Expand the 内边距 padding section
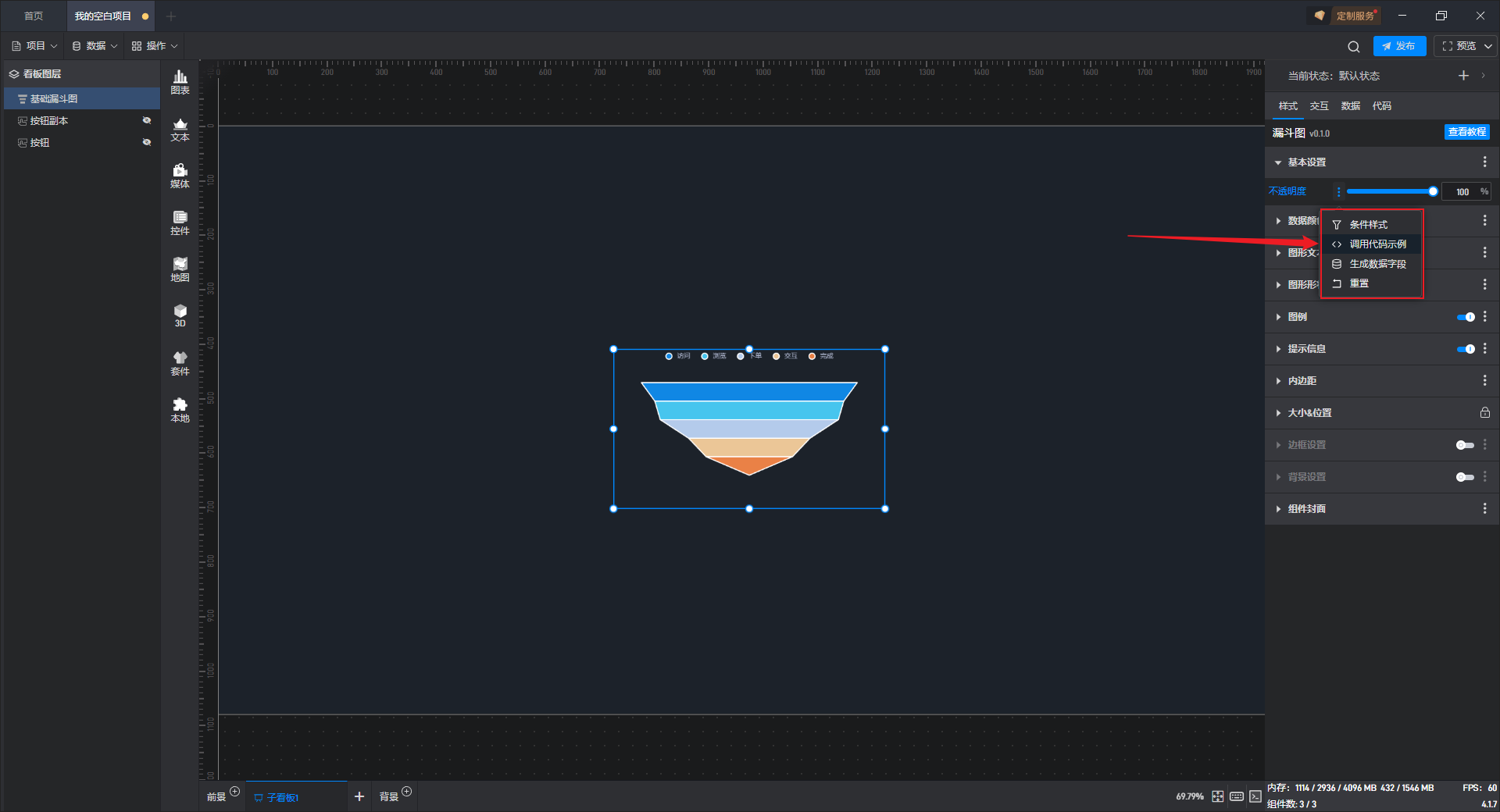The width and height of the screenshot is (1500, 812). [1302, 381]
